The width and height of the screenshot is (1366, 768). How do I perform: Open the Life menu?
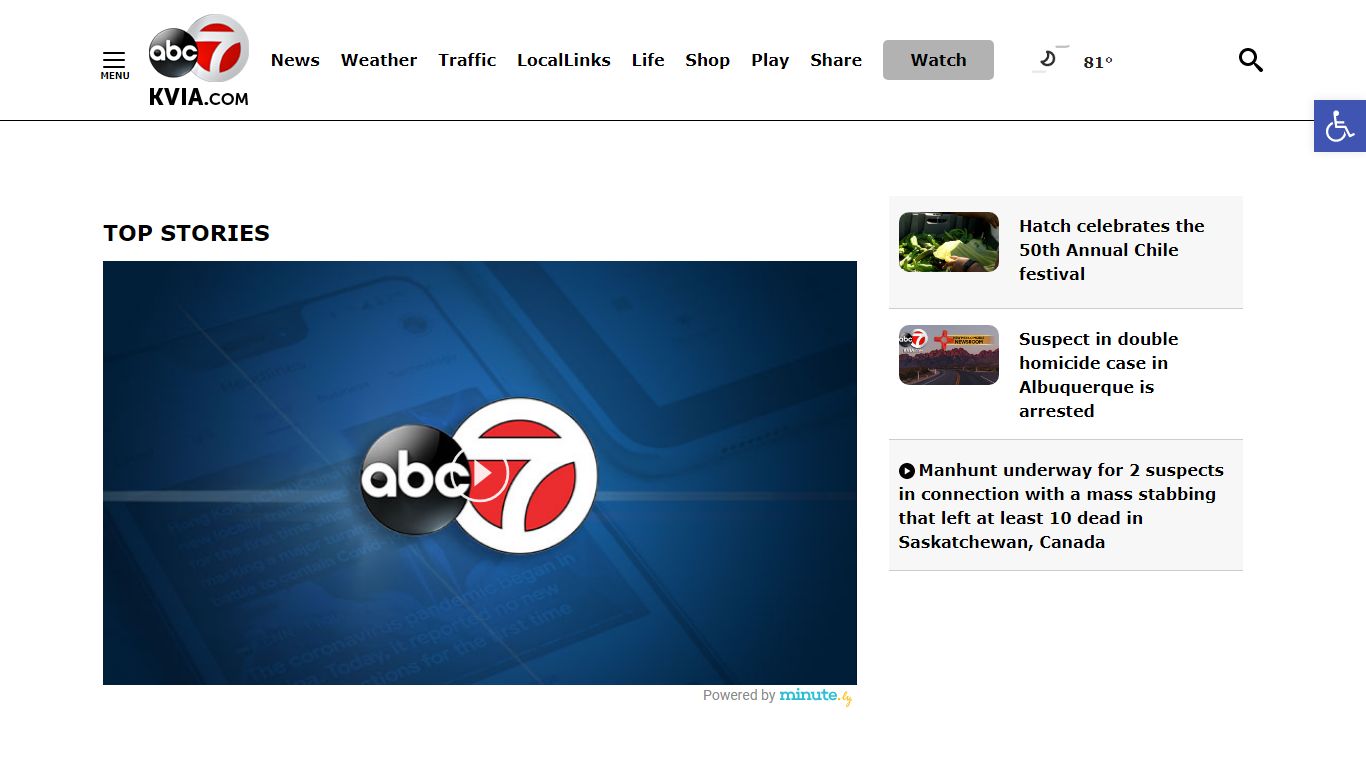tap(648, 60)
